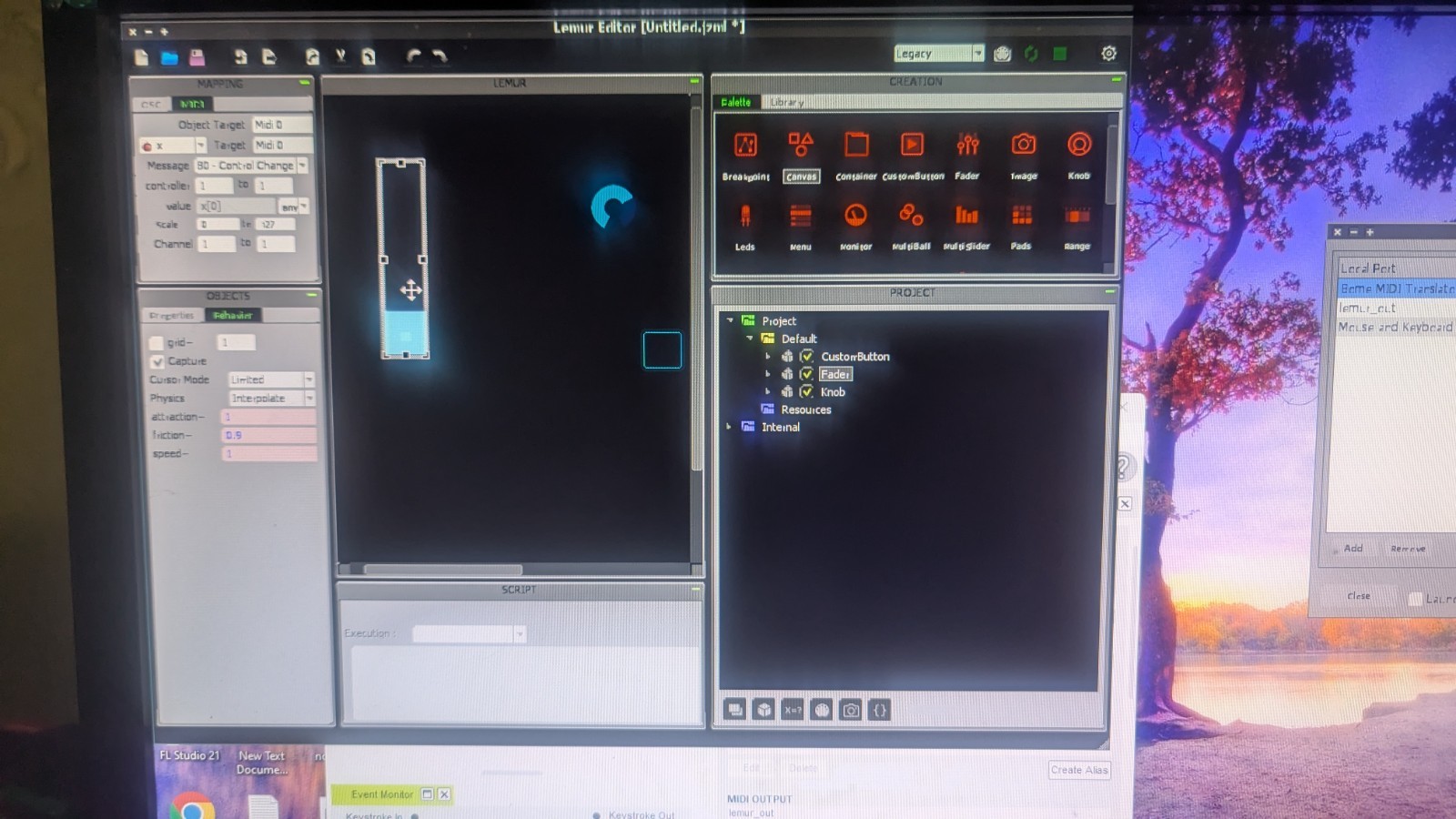1456x819 pixels.
Task: Click the Knob object on the Lemur canvas
Action: click(612, 207)
